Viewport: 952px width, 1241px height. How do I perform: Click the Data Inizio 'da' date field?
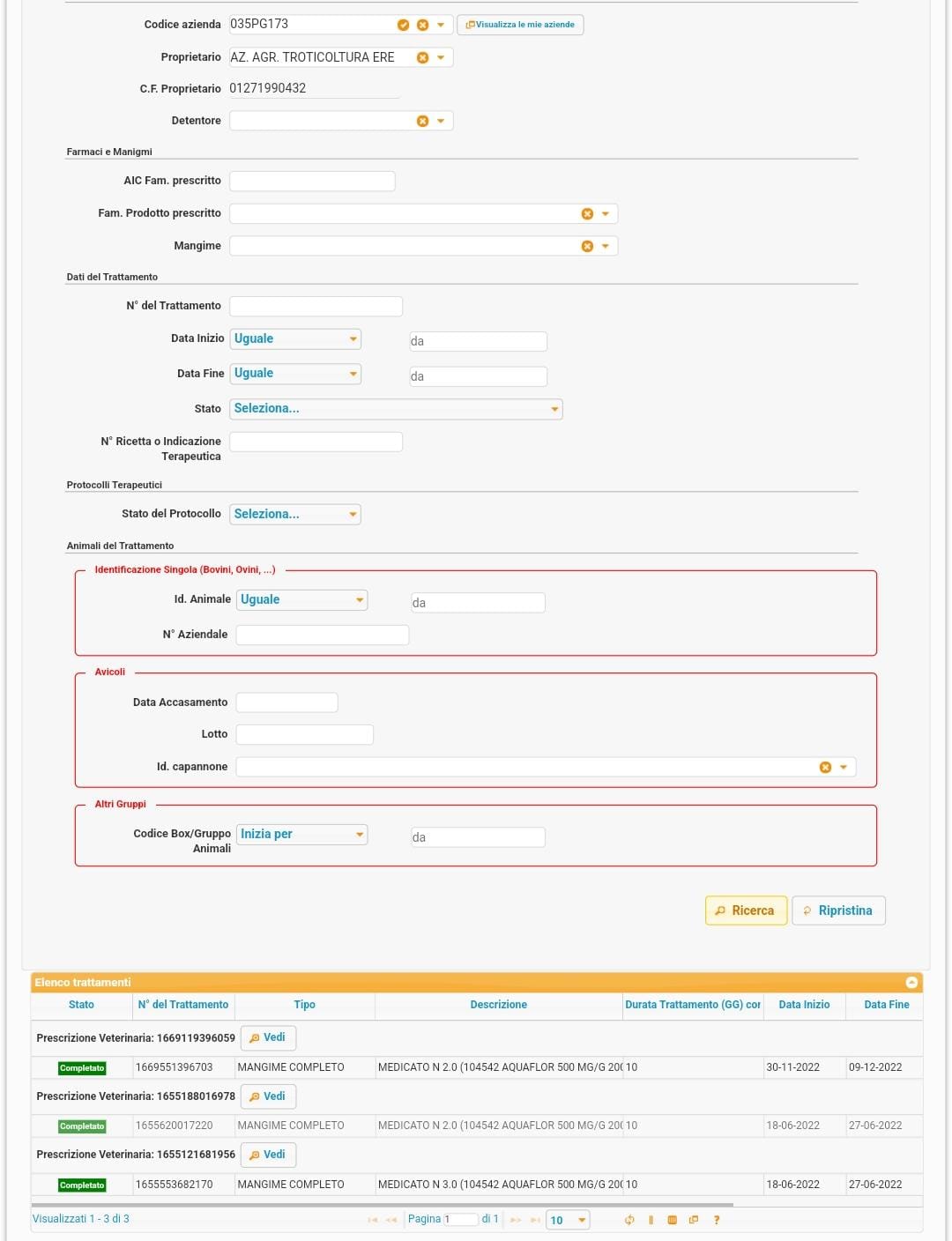pos(478,341)
